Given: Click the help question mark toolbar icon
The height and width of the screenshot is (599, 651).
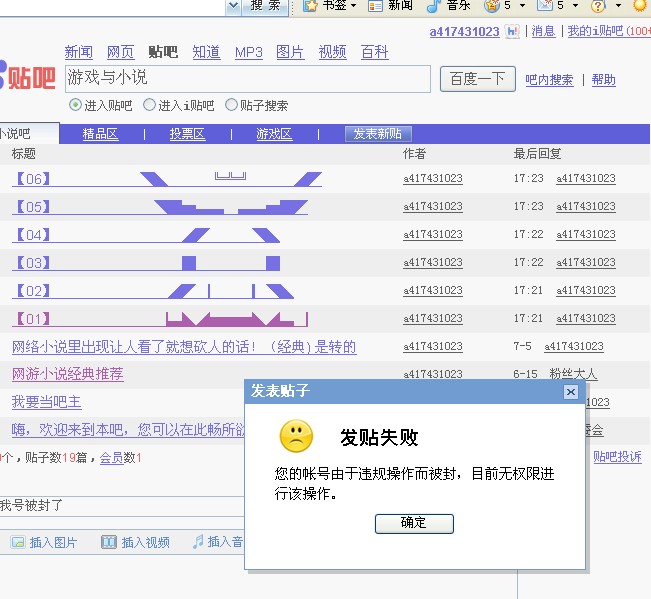Looking at the screenshot, I should [x=598, y=5].
